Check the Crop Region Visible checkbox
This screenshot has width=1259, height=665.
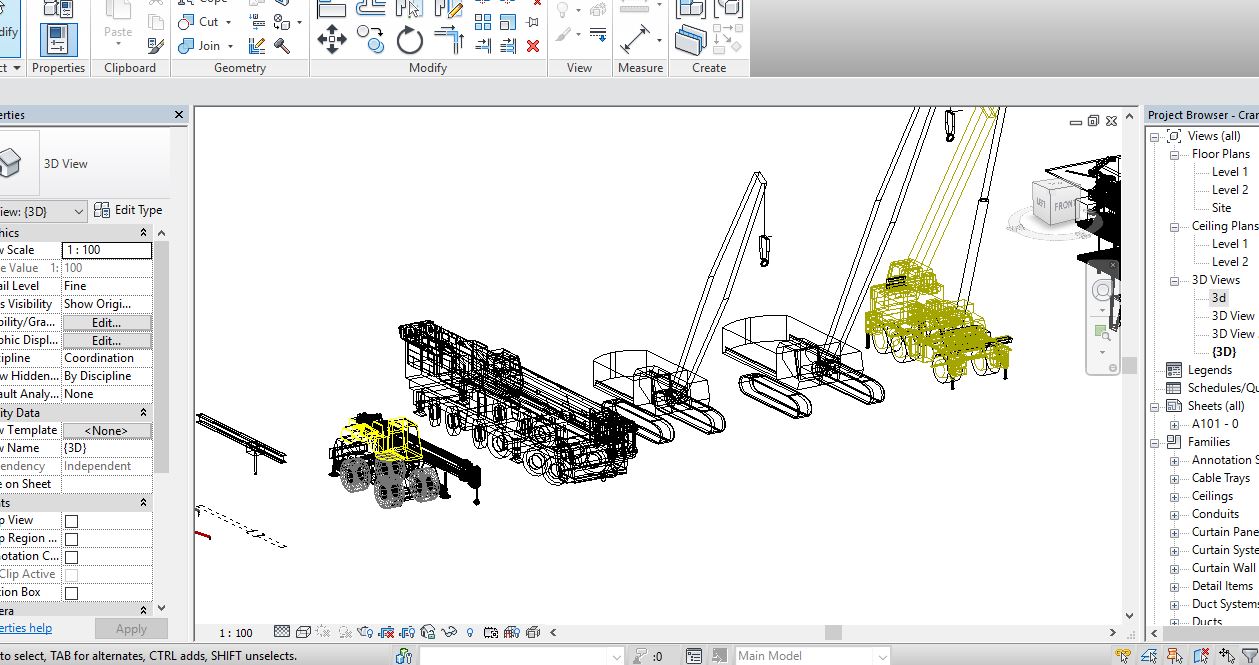[71, 539]
